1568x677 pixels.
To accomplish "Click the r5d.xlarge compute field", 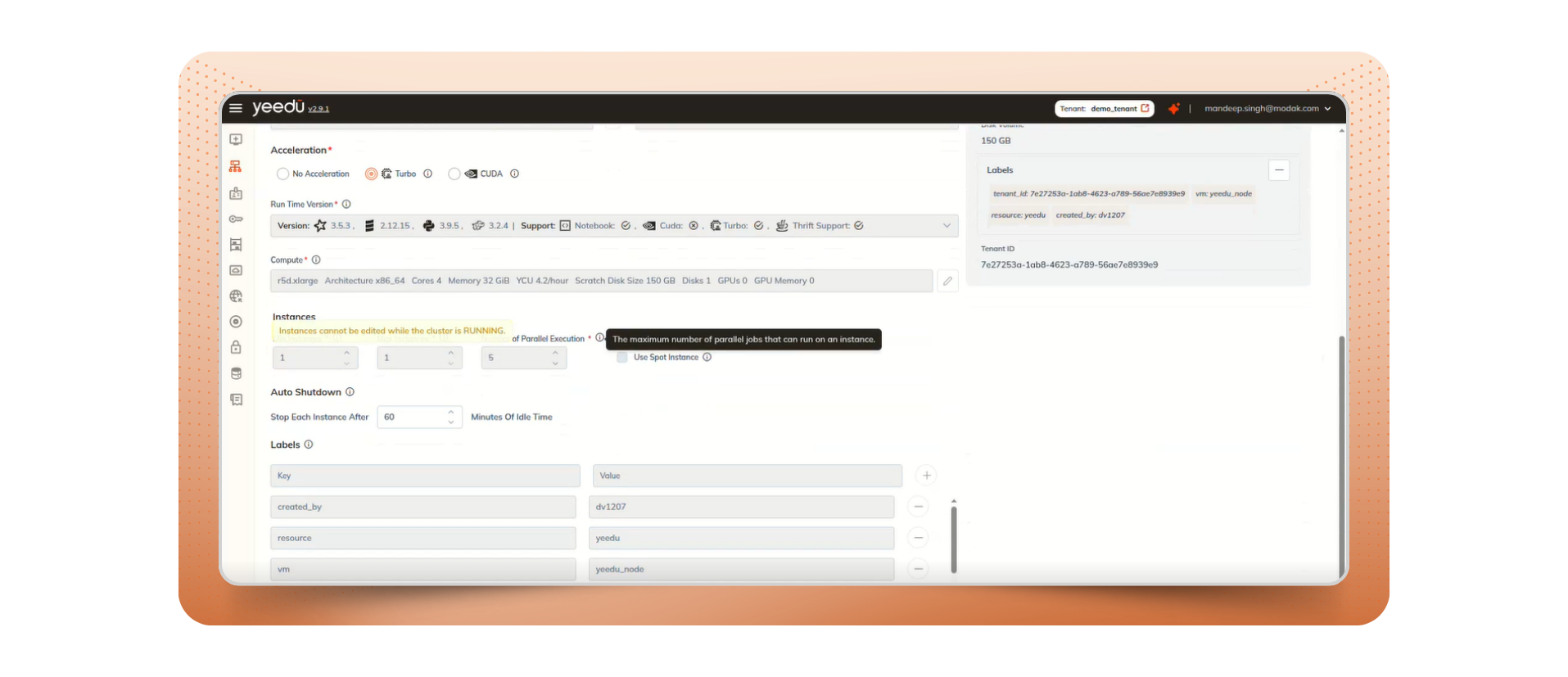I will tap(602, 281).
